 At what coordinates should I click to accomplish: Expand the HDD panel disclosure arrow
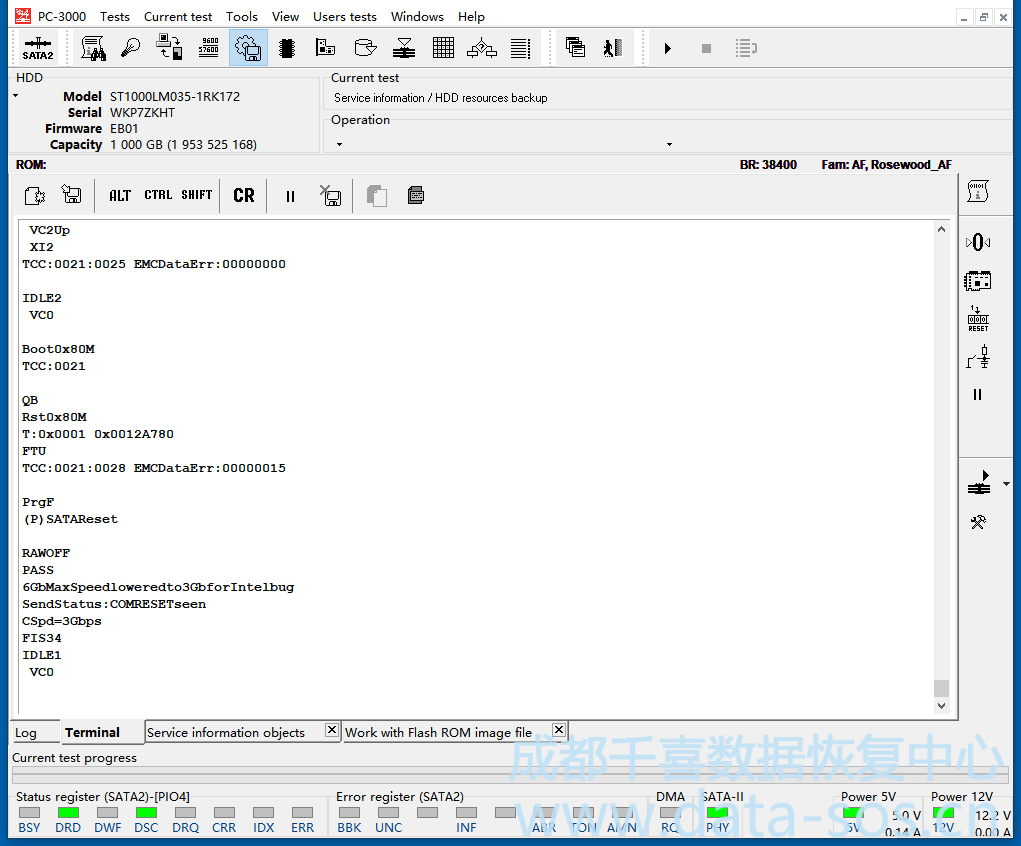(16, 96)
